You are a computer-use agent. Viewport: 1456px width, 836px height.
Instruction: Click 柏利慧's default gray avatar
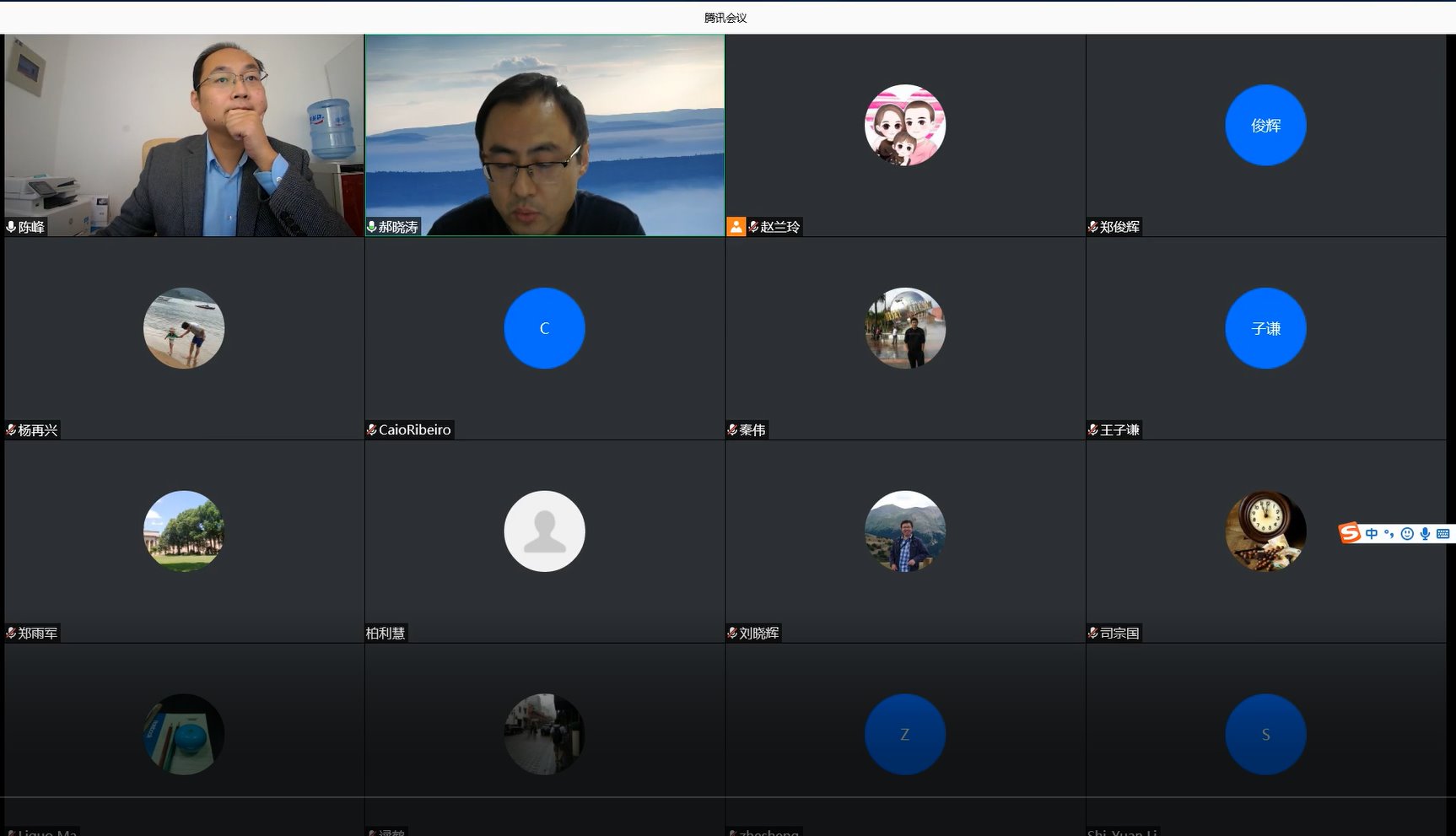544,531
